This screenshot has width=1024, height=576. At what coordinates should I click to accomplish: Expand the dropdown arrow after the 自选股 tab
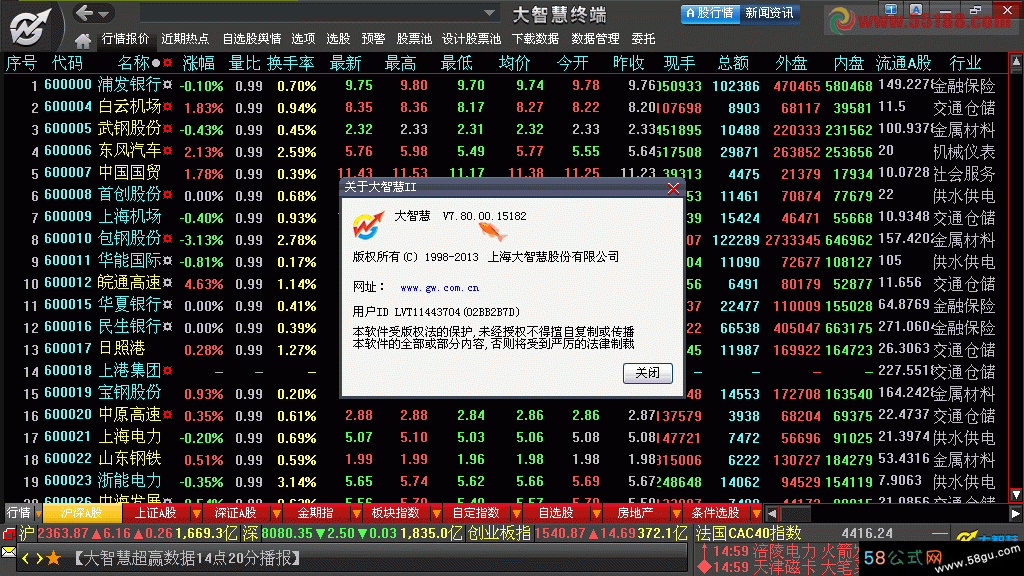click(597, 514)
